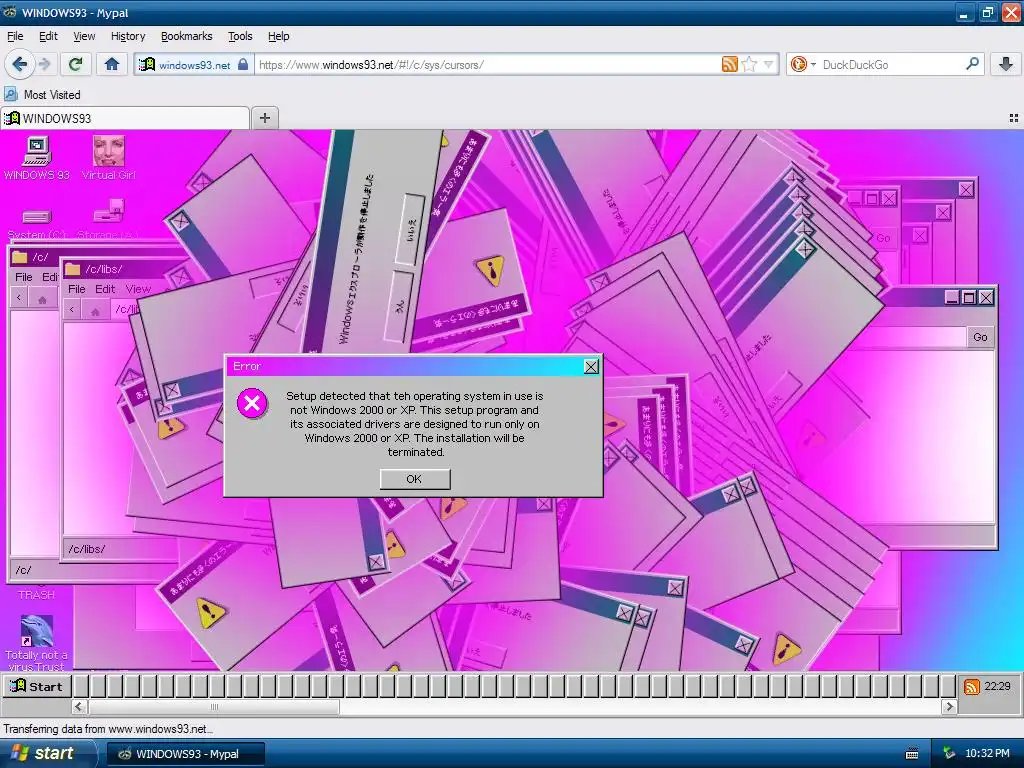Click the tab groups grid icon
Screen dimensions: 1024x768
(x=1014, y=118)
